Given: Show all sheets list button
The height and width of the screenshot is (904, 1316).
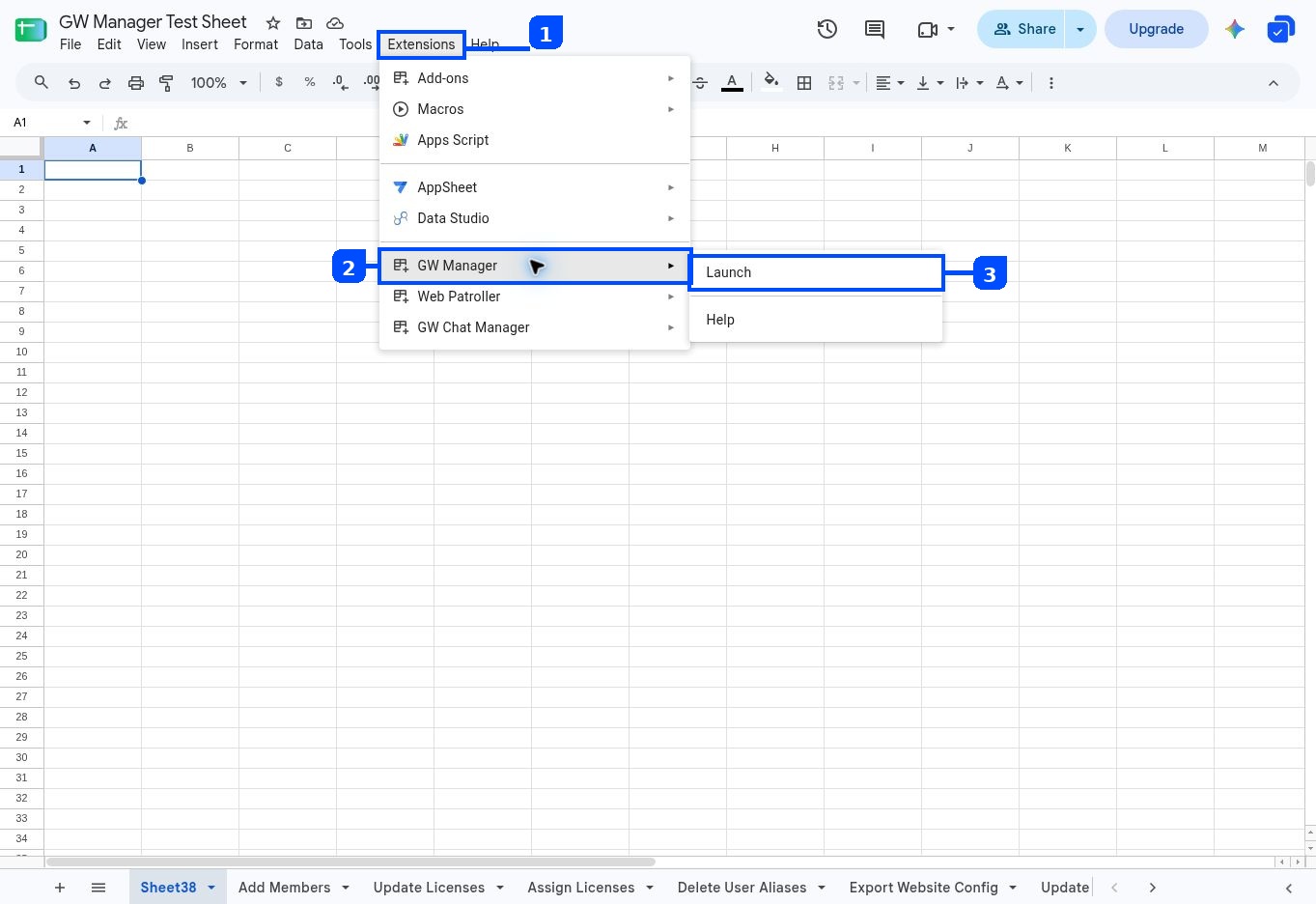Looking at the screenshot, I should point(98,888).
